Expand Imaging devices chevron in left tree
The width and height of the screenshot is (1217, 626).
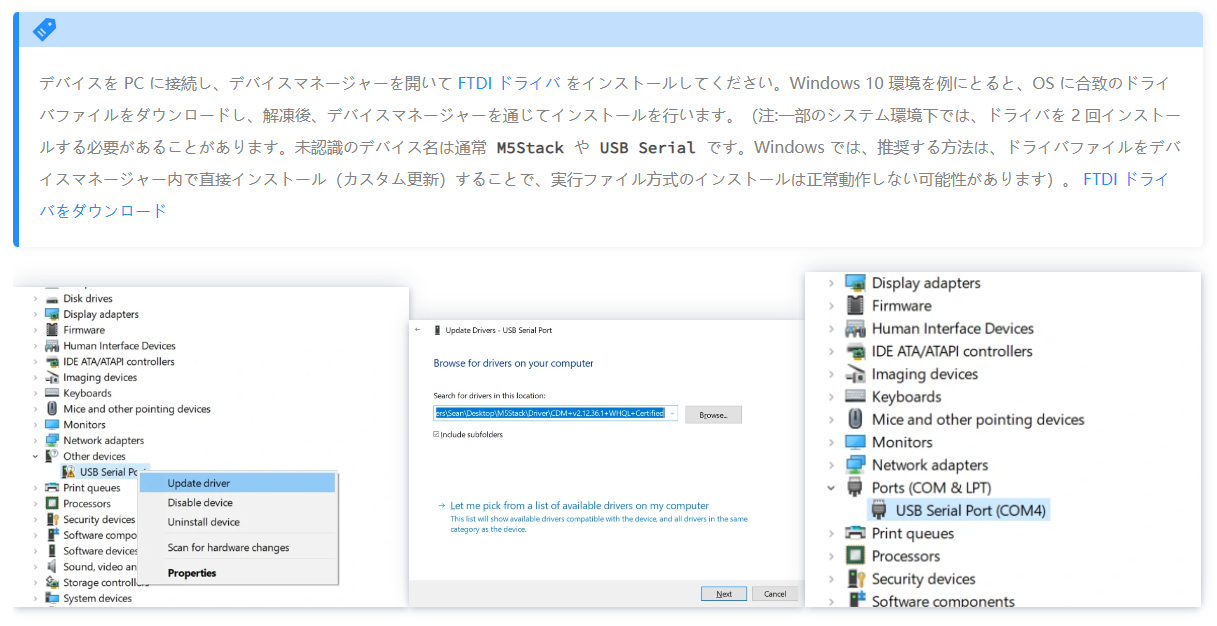(x=36, y=378)
